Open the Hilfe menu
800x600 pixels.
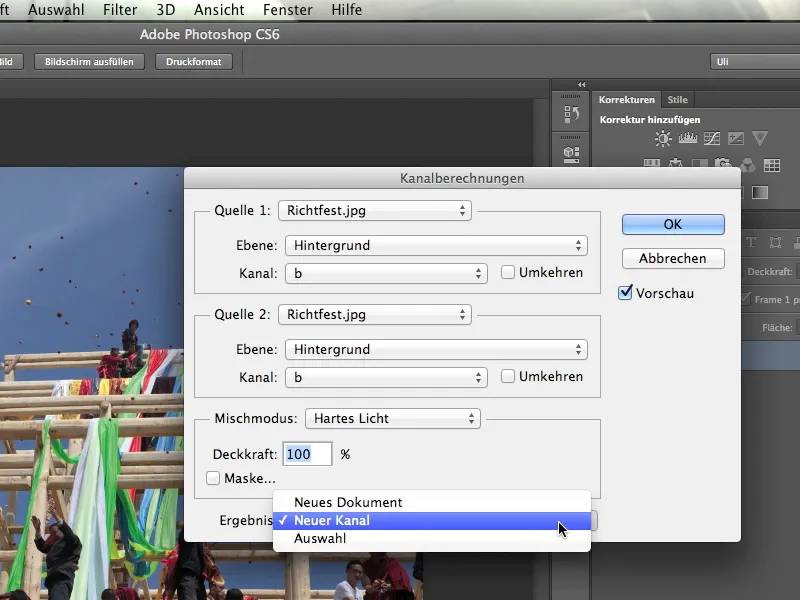pos(347,10)
